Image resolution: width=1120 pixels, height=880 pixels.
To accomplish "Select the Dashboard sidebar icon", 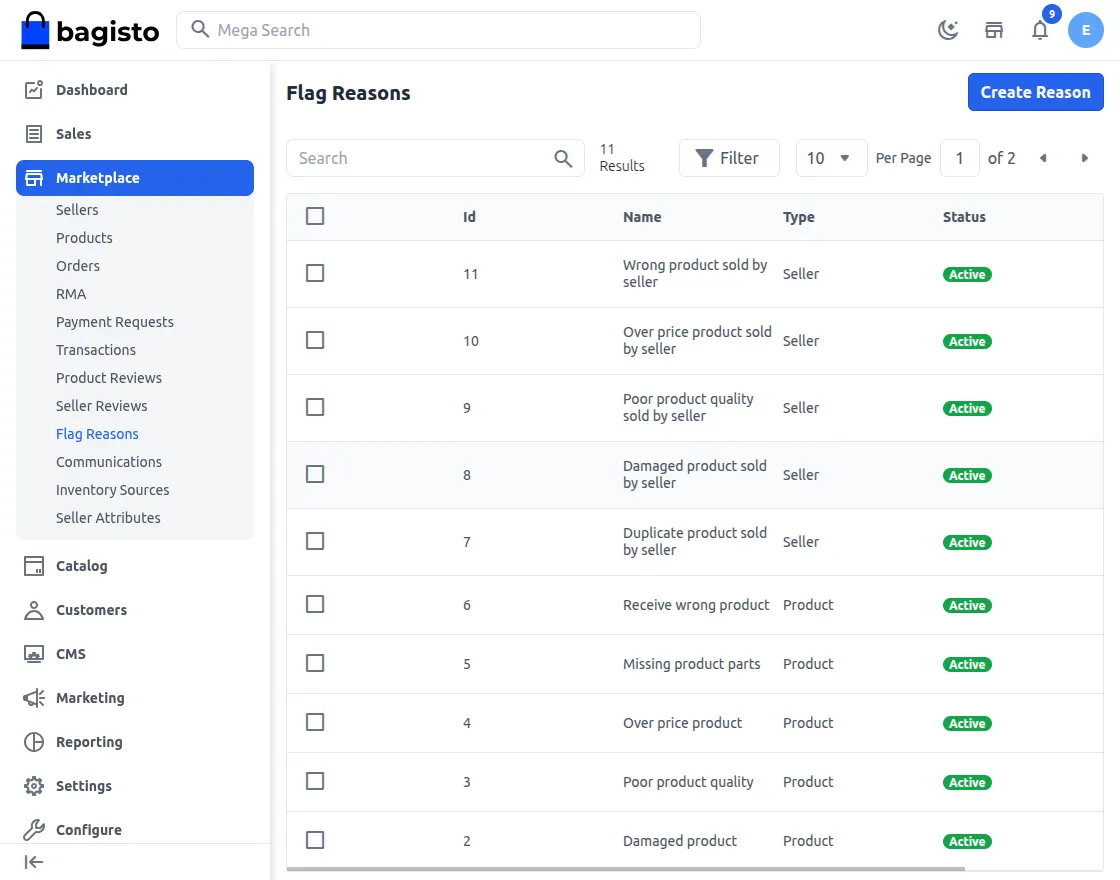I will click(33, 89).
